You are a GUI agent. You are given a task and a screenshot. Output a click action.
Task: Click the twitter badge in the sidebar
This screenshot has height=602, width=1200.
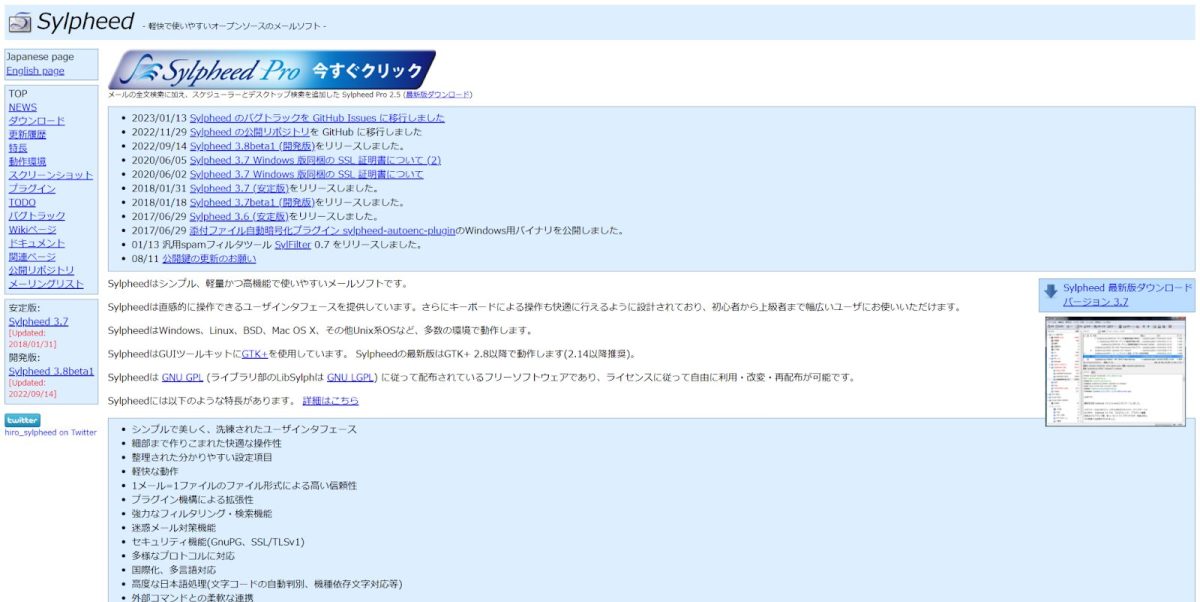tap(23, 420)
